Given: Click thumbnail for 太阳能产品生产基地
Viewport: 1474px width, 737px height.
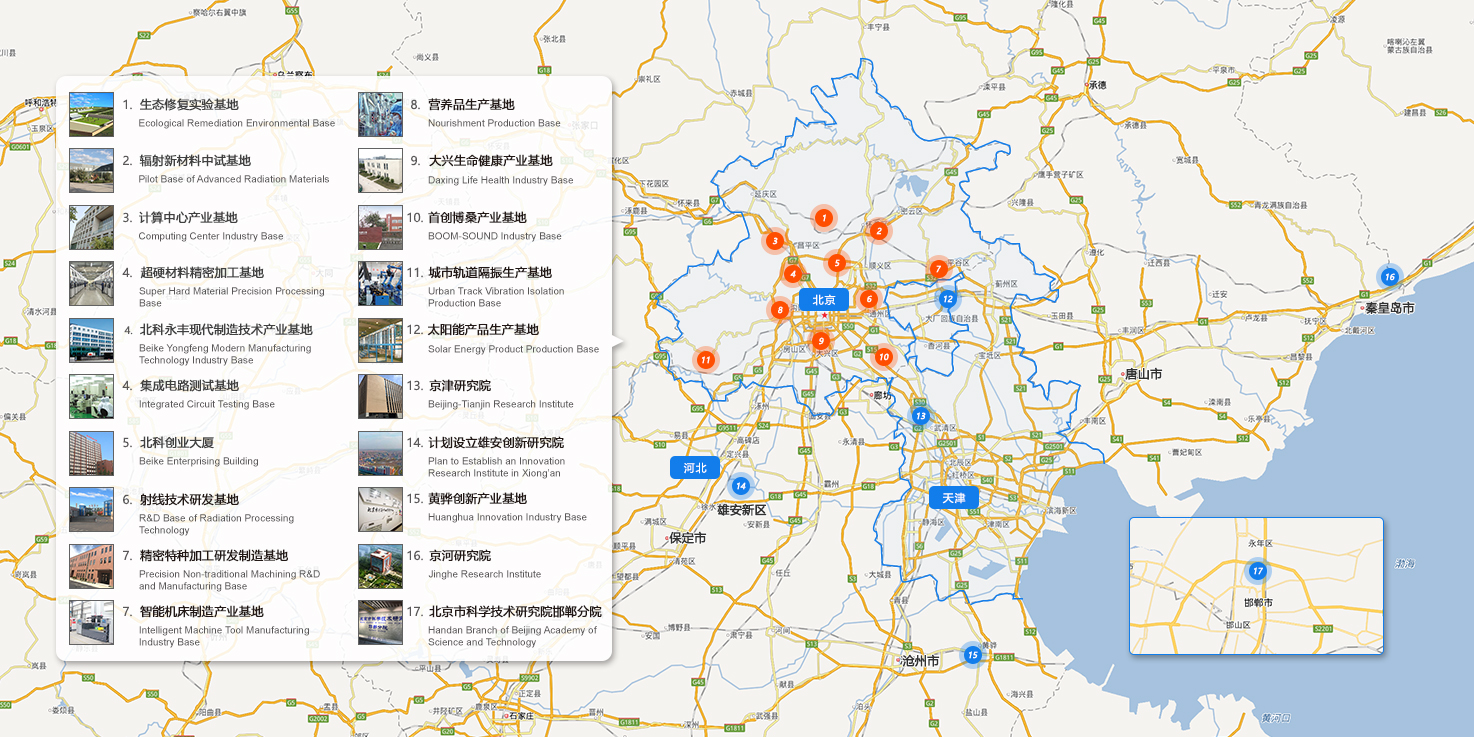Looking at the screenshot, I should click(x=380, y=341).
